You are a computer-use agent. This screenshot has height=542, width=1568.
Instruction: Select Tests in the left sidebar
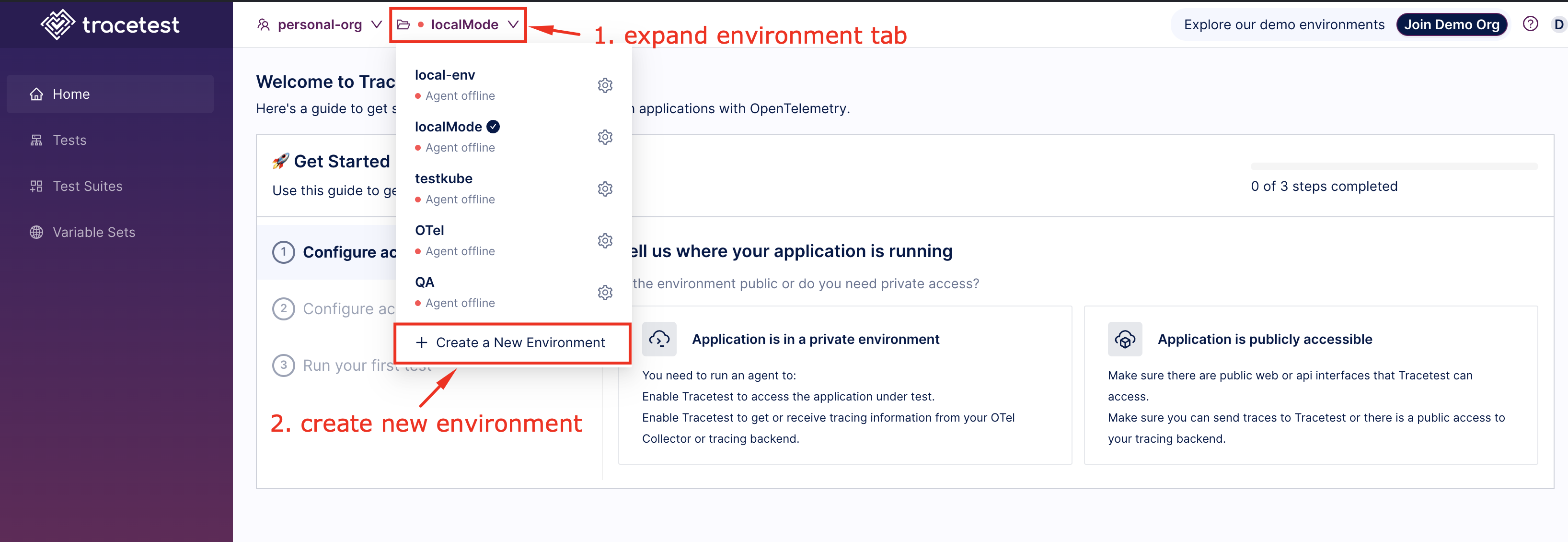69,140
